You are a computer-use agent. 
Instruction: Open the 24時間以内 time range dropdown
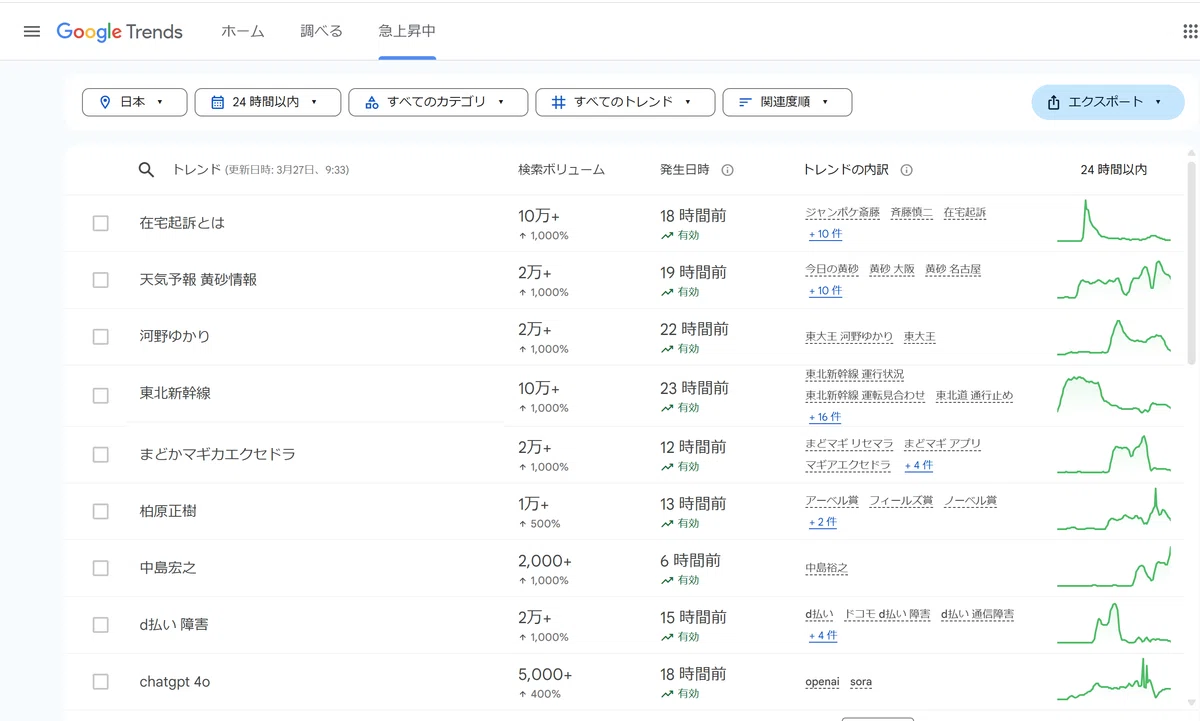point(268,102)
